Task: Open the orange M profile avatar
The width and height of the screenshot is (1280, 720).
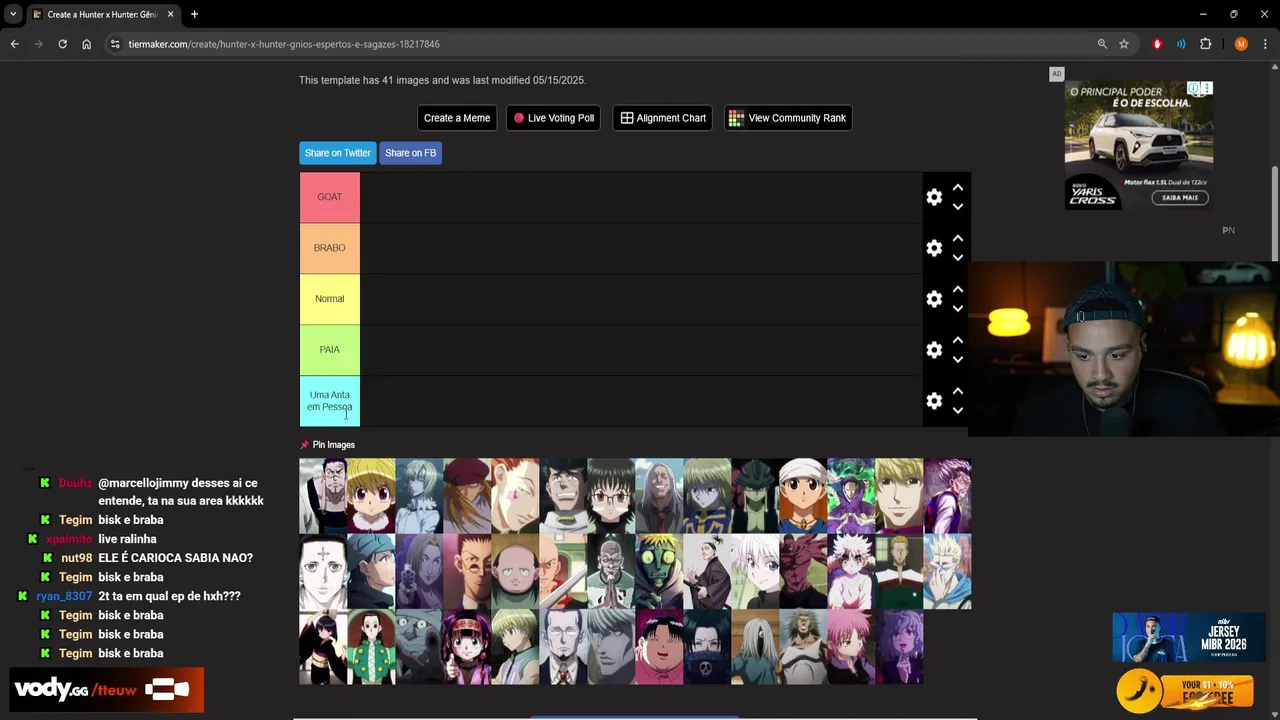Action: [1241, 44]
